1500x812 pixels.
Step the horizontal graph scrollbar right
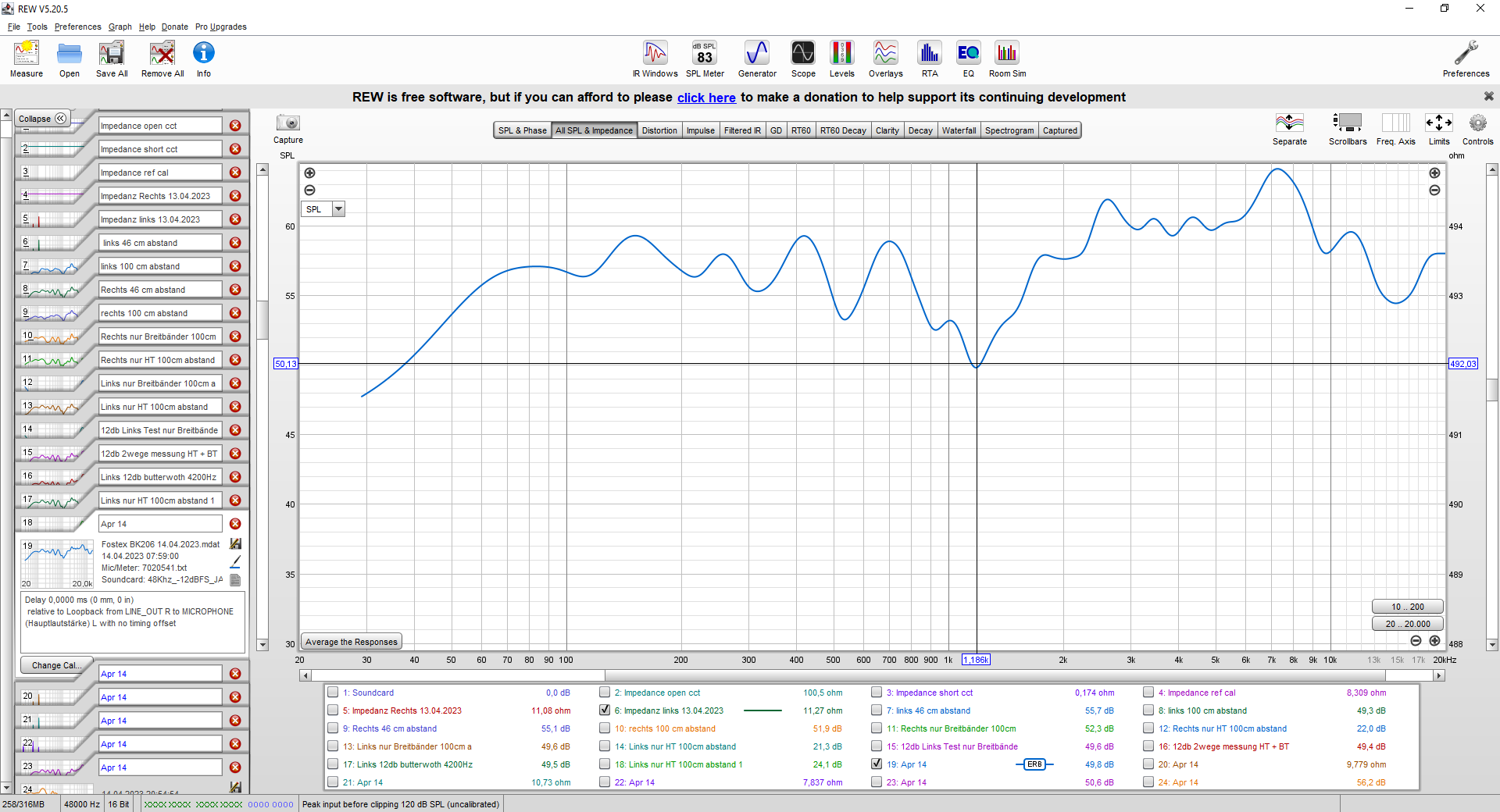[x=1439, y=675]
